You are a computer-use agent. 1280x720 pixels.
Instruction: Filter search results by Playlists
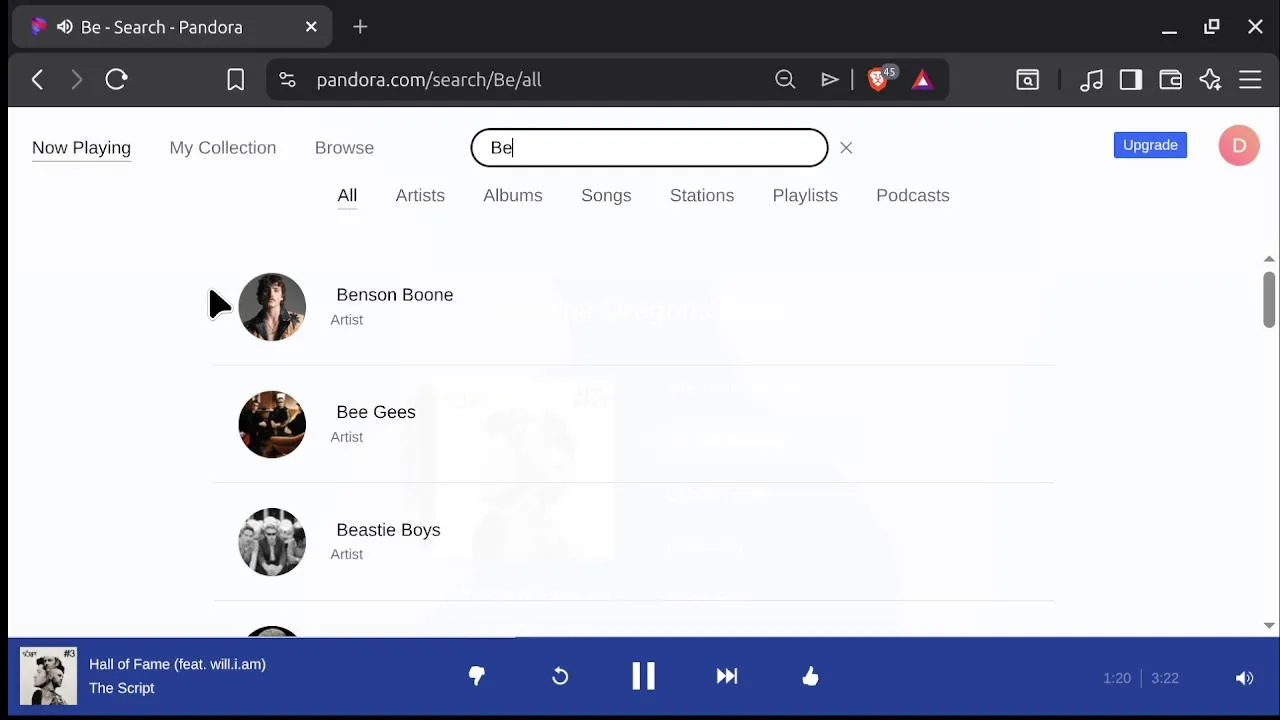tap(805, 196)
